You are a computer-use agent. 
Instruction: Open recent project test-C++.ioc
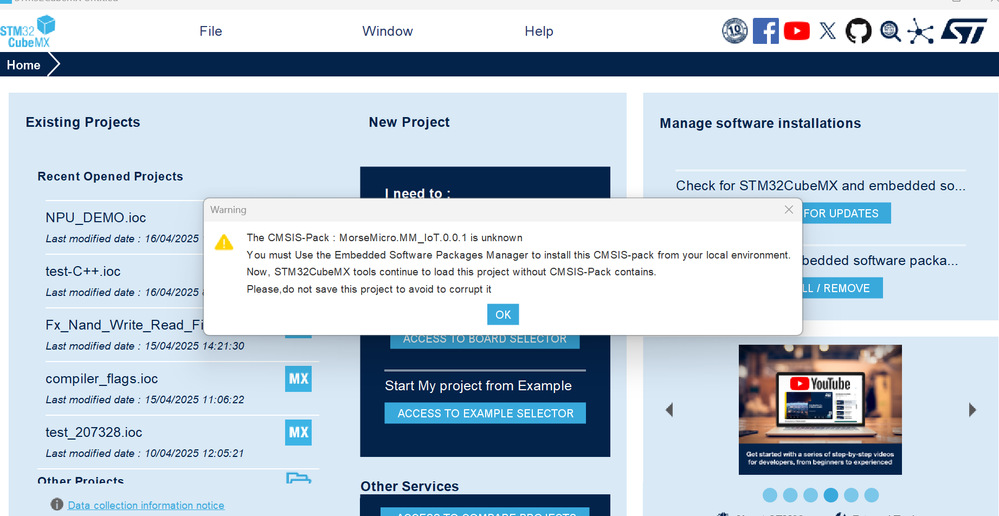click(x=83, y=271)
